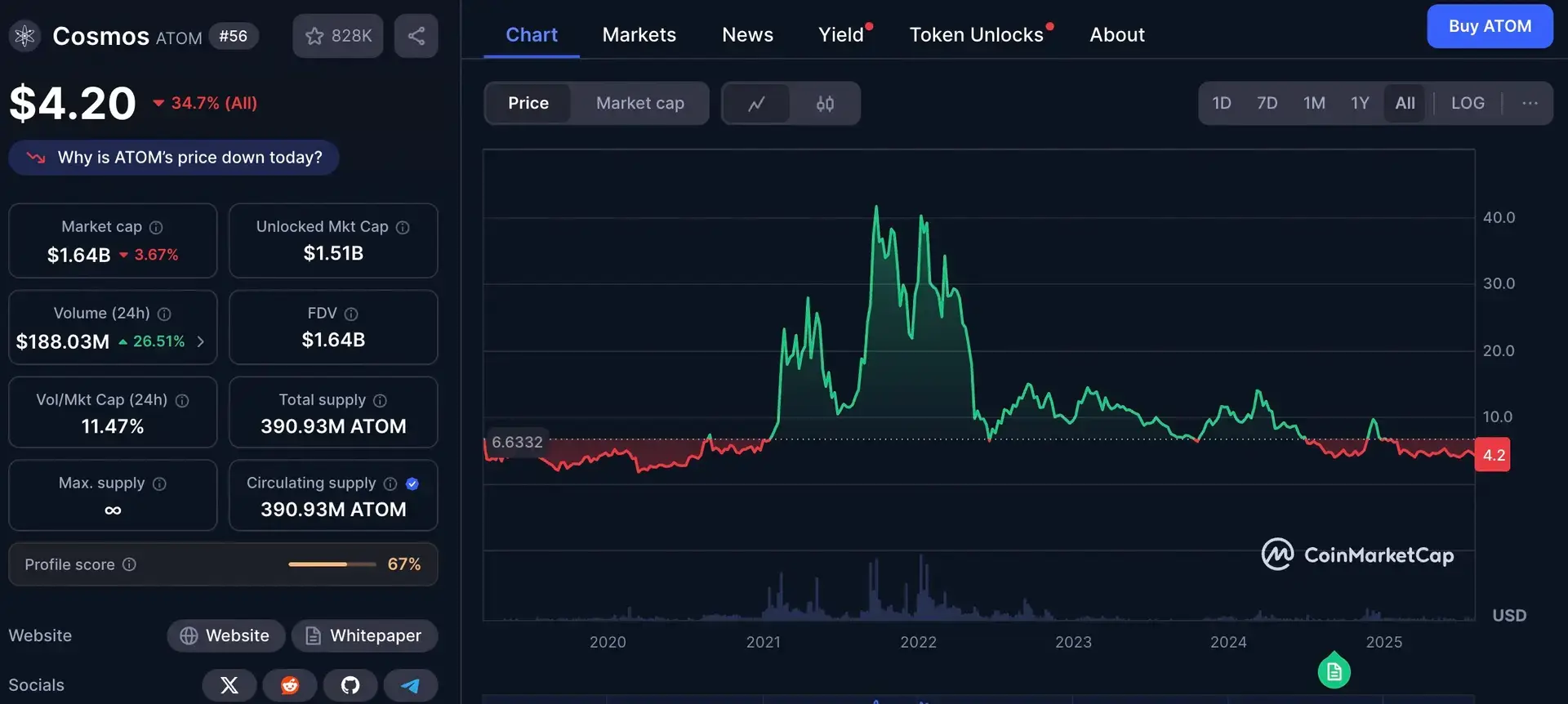The height and width of the screenshot is (704, 1568).
Task: Add Cosmos to watchlist with star button
Action: [x=337, y=36]
